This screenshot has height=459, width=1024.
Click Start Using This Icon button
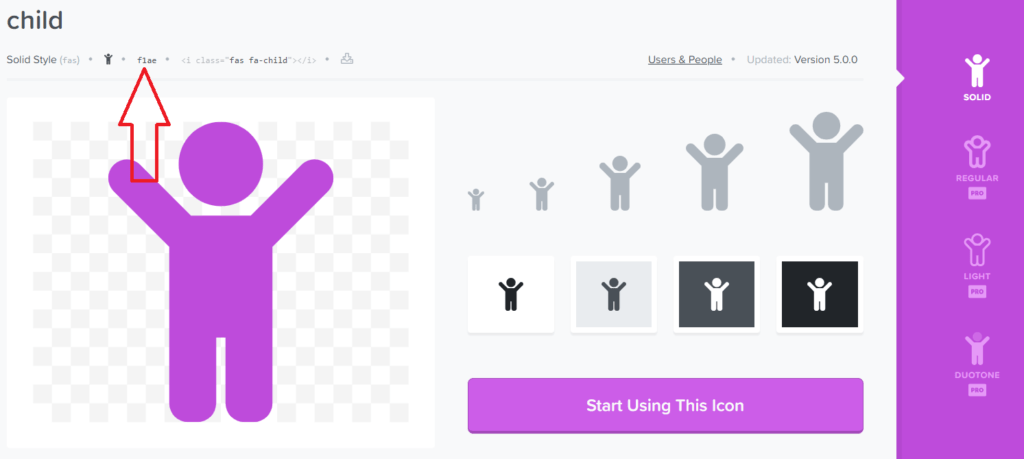665,405
